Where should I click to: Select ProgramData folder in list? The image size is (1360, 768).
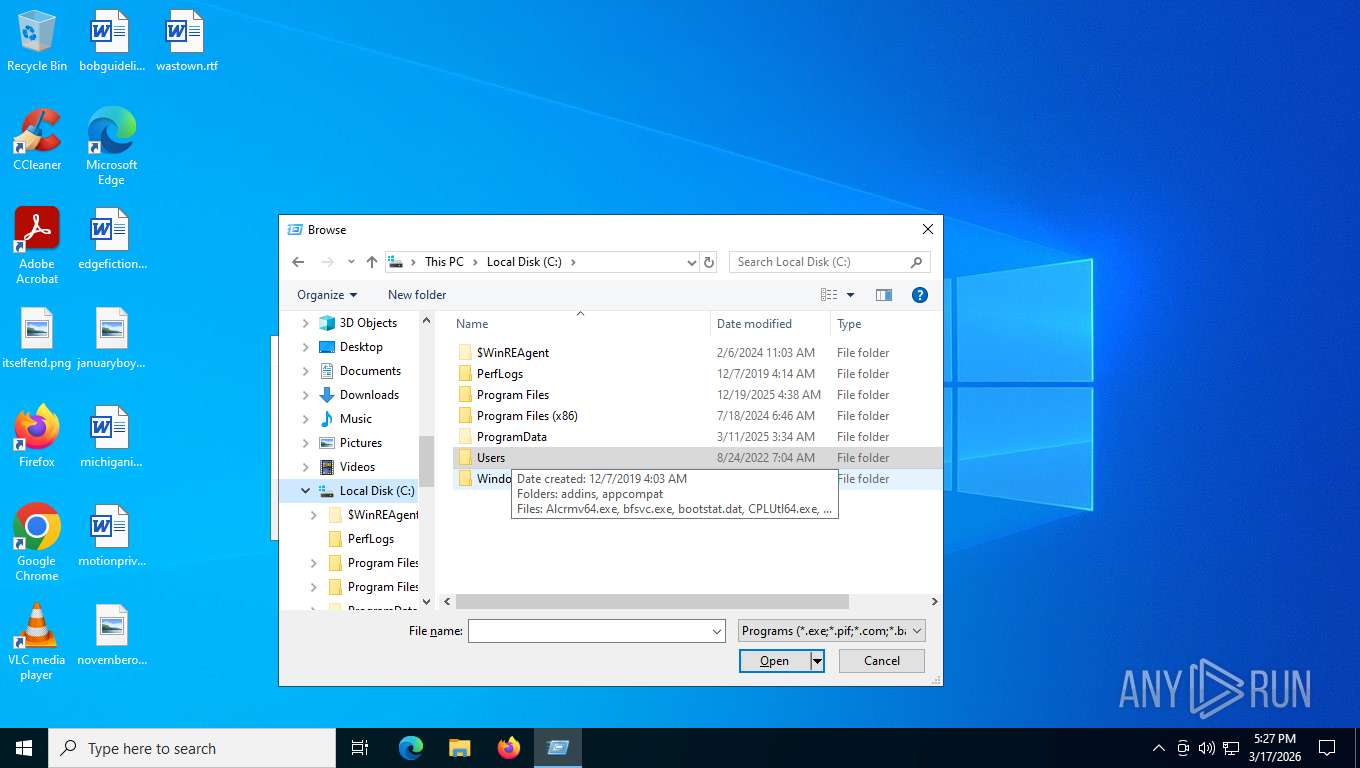click(x=697, y=437)
